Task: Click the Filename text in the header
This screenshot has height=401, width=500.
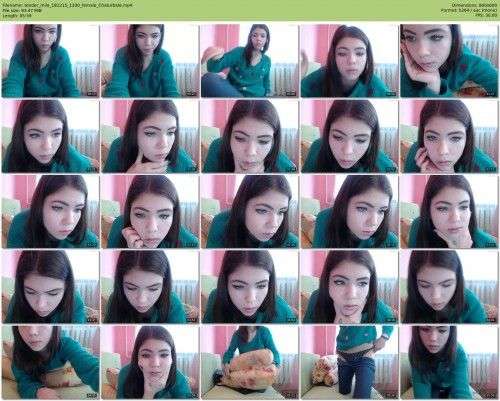Action: 67,6
